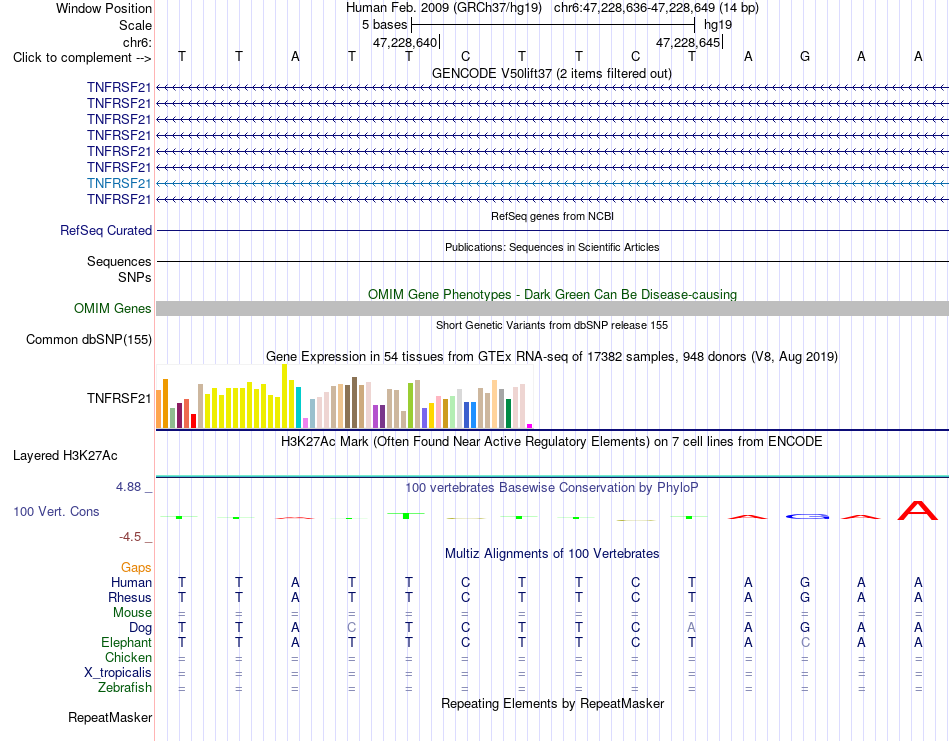Open the OMIM Genes track label
The image size is (950, 741).
pos(113,308)
